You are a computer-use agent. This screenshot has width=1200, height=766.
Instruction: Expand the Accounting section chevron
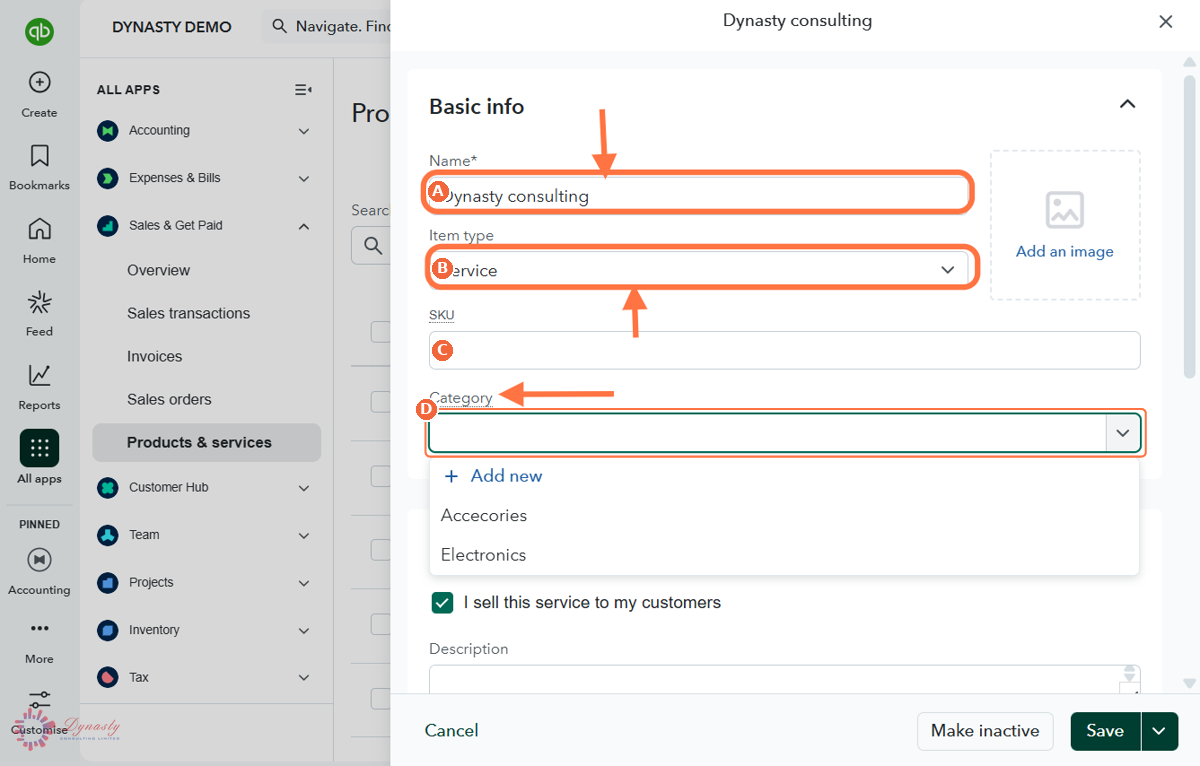pyautogui.click(x=304, y=131)
